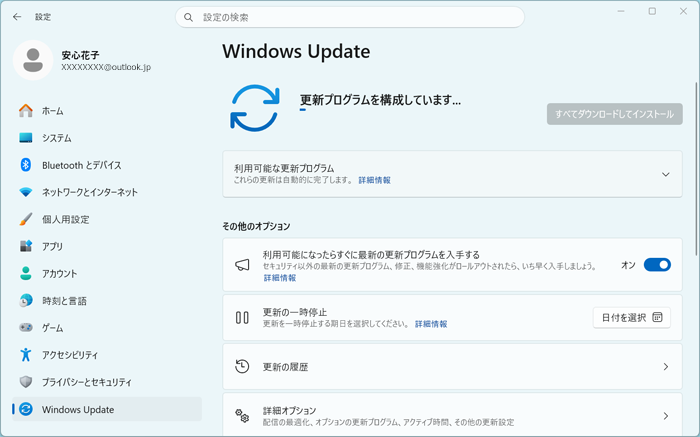The image size is (700, 437).
Task: Click the history clock icon for 更新の履歴
Action: coord(242,366)
